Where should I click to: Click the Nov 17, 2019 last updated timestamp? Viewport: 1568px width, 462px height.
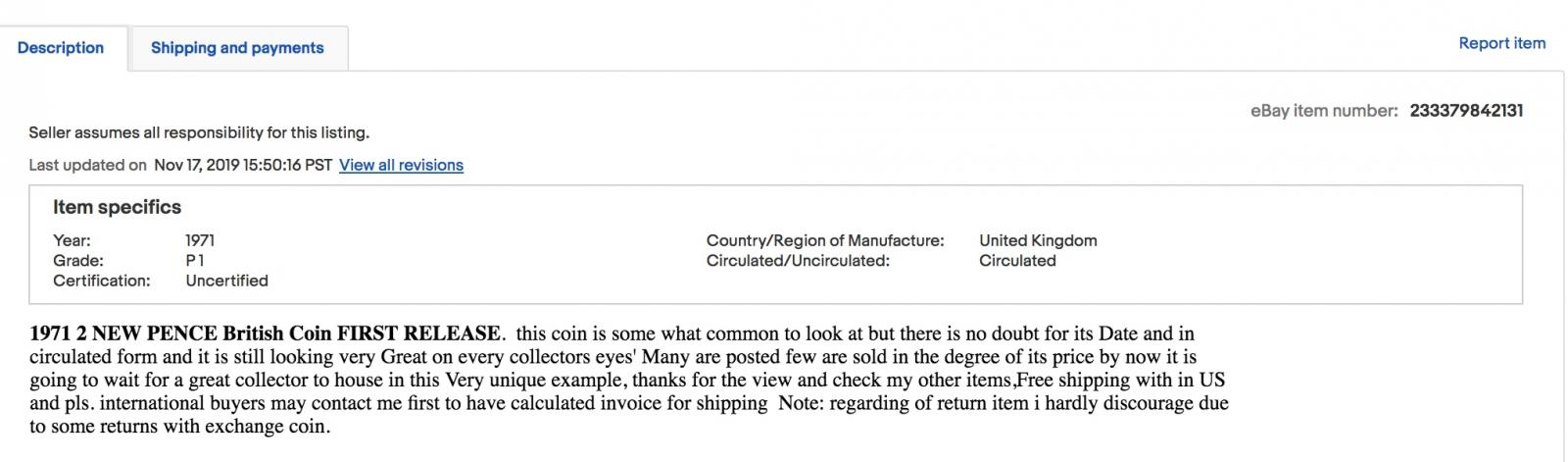click(x=243, y=165)
